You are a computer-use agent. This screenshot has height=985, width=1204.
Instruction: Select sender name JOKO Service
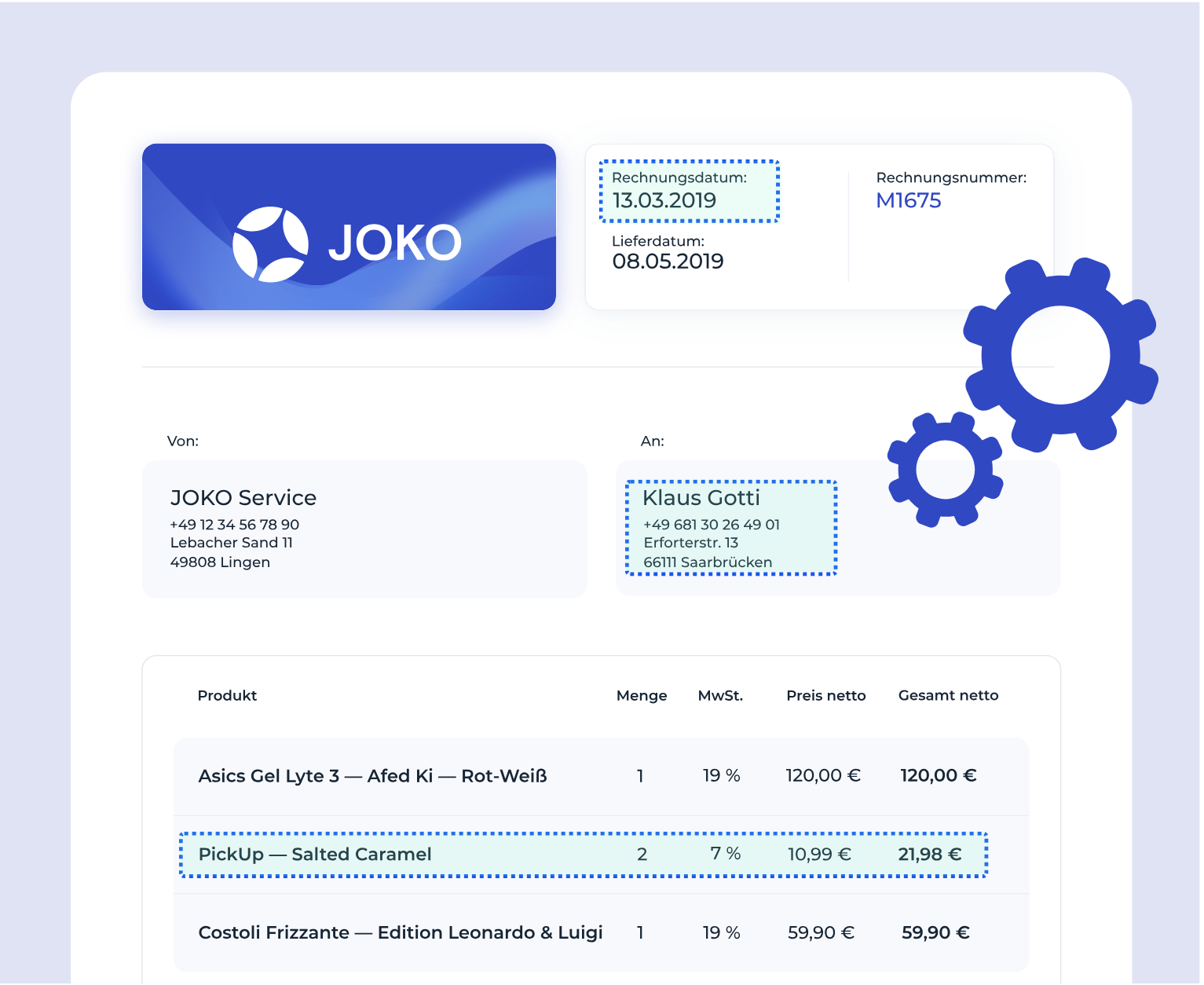pyautogui.click(x=243, y=498)
